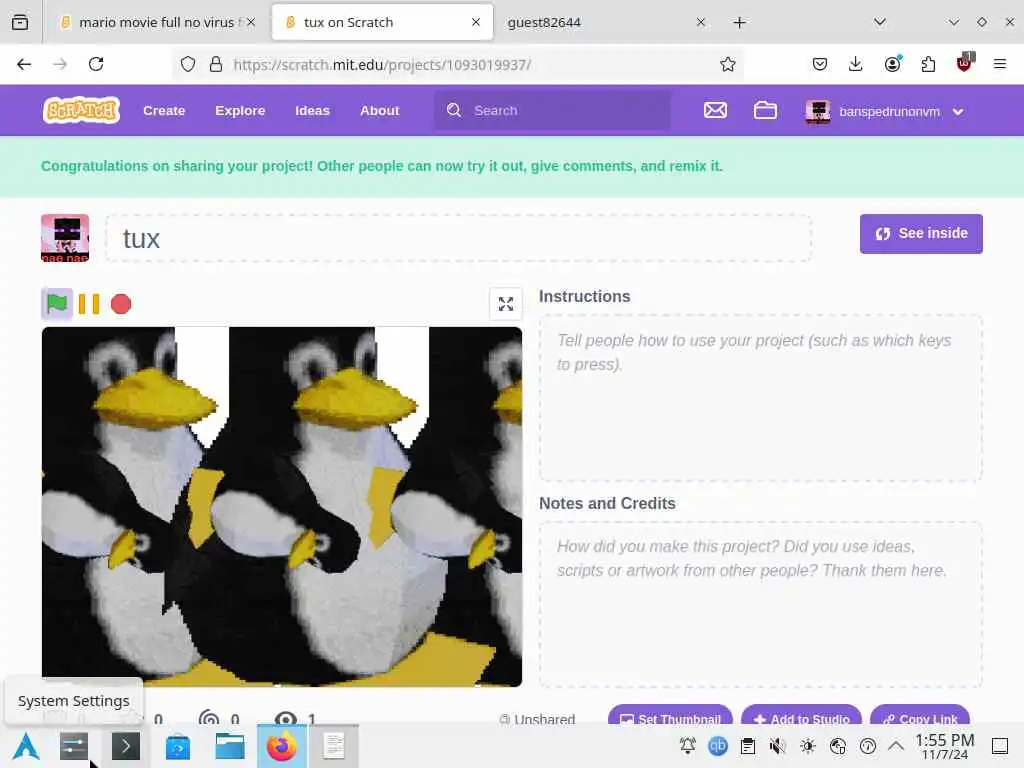Open the Explore page
Screen dimensions: 1024x768
pyautogui.click(x=240, y=110)
